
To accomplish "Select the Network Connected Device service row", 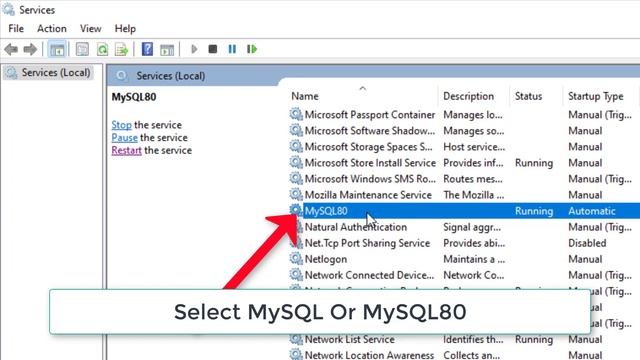I will [464, 275].
